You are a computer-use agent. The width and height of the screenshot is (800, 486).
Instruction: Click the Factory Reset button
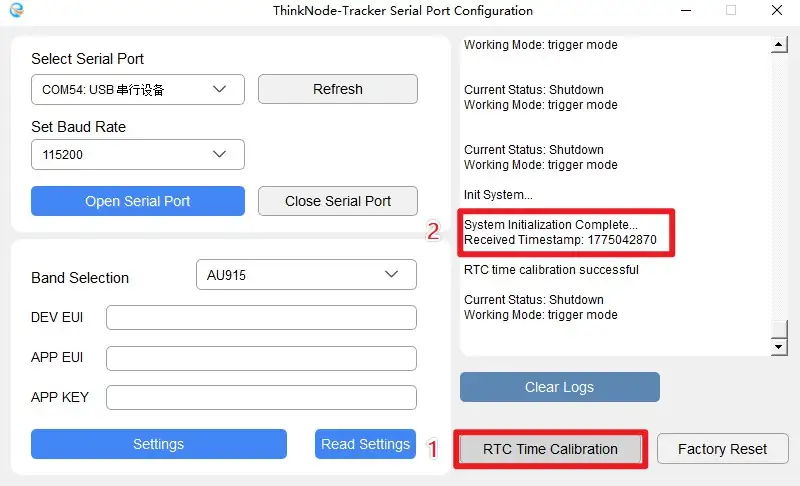point(722,449)
